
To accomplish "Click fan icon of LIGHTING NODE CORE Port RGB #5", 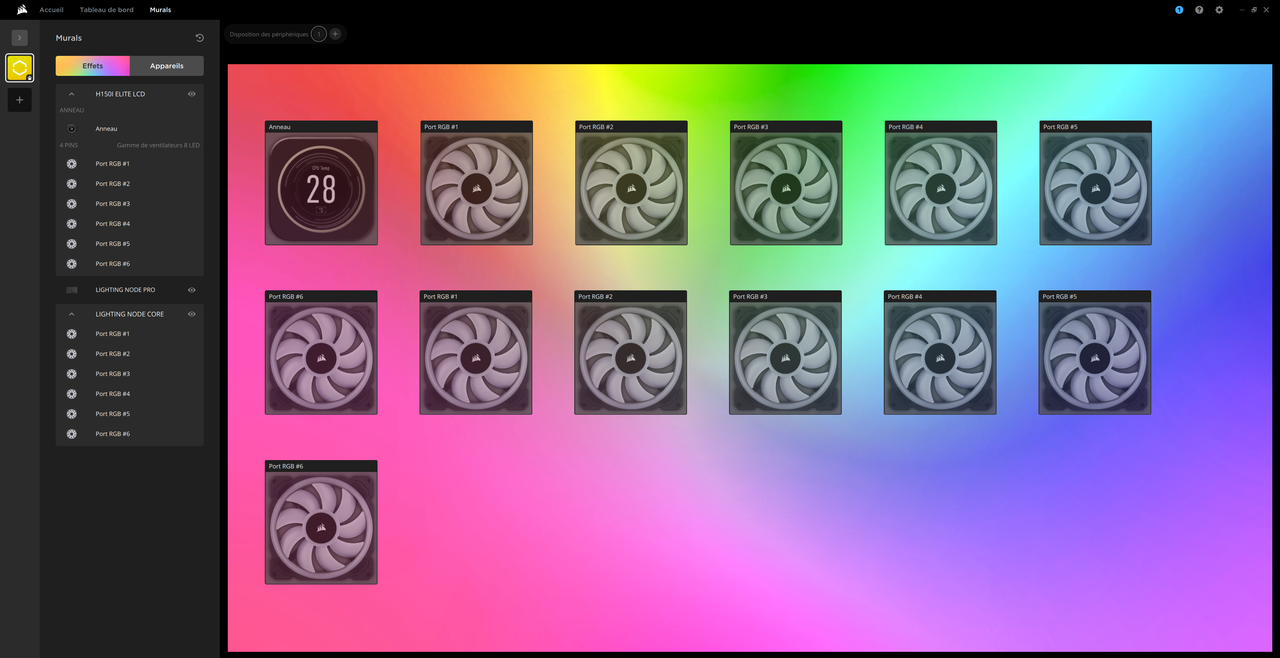I will 71,413.
